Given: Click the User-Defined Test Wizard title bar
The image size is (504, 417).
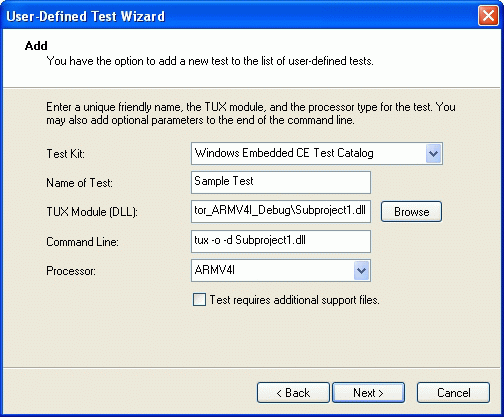Looking at the screenshot, I should [x=240, y=16].
